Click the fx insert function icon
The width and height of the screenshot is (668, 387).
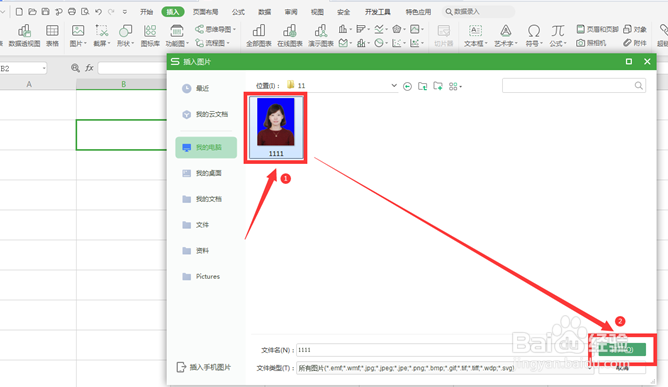point(89,68)
